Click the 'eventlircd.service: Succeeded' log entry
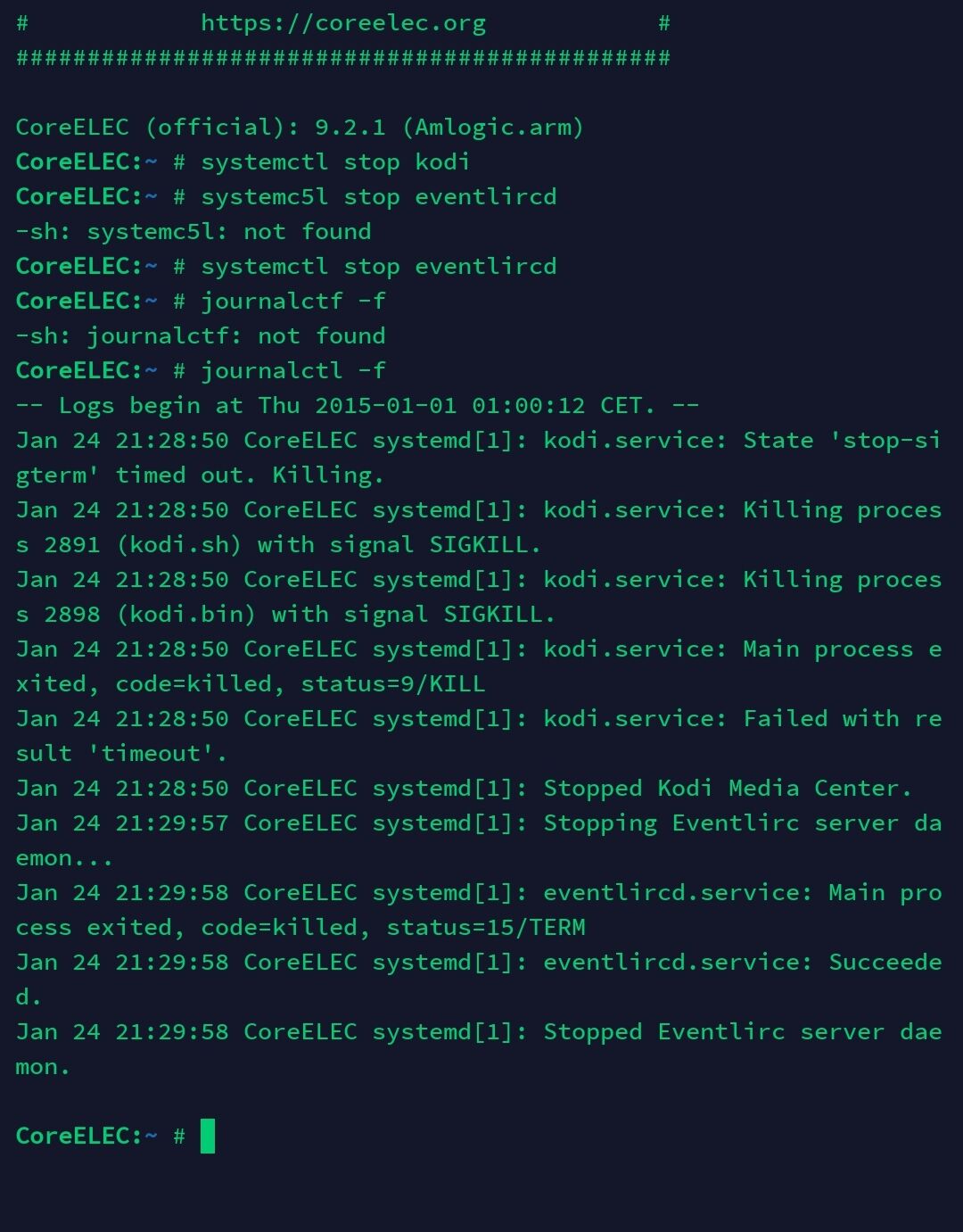This screenshot has height=1232, width=963. tap(742, 963)
